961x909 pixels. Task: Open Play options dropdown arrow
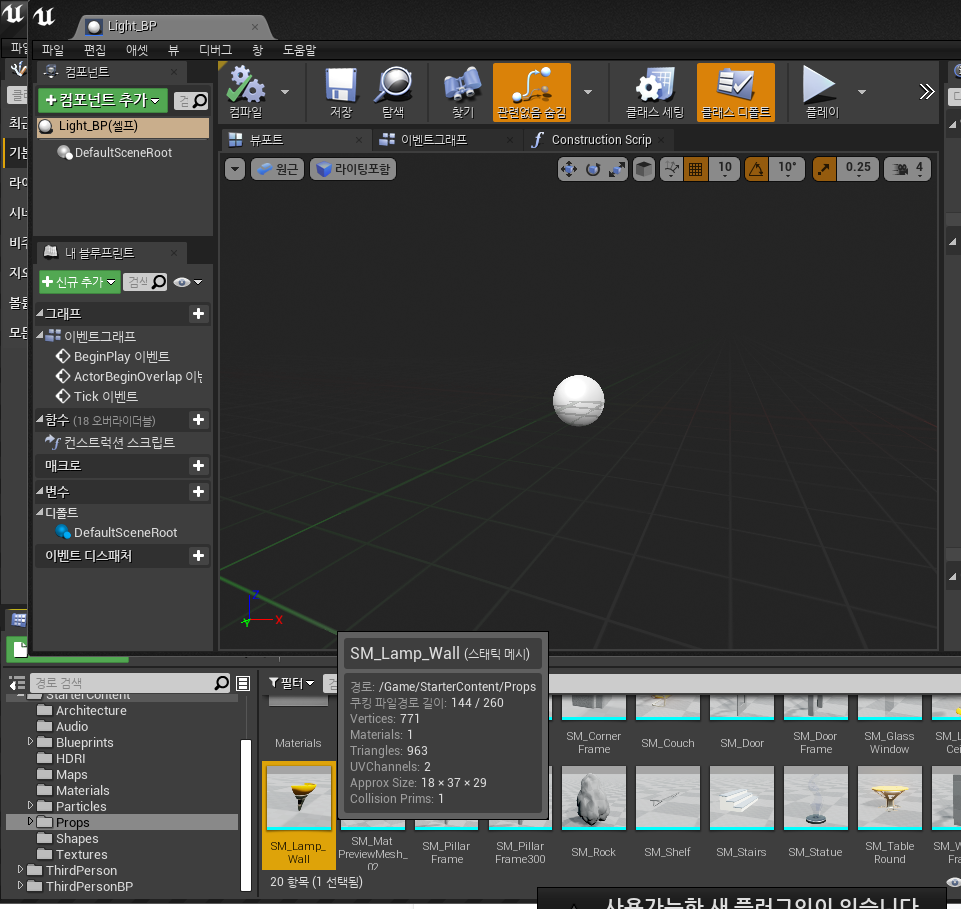coord(862,92)
